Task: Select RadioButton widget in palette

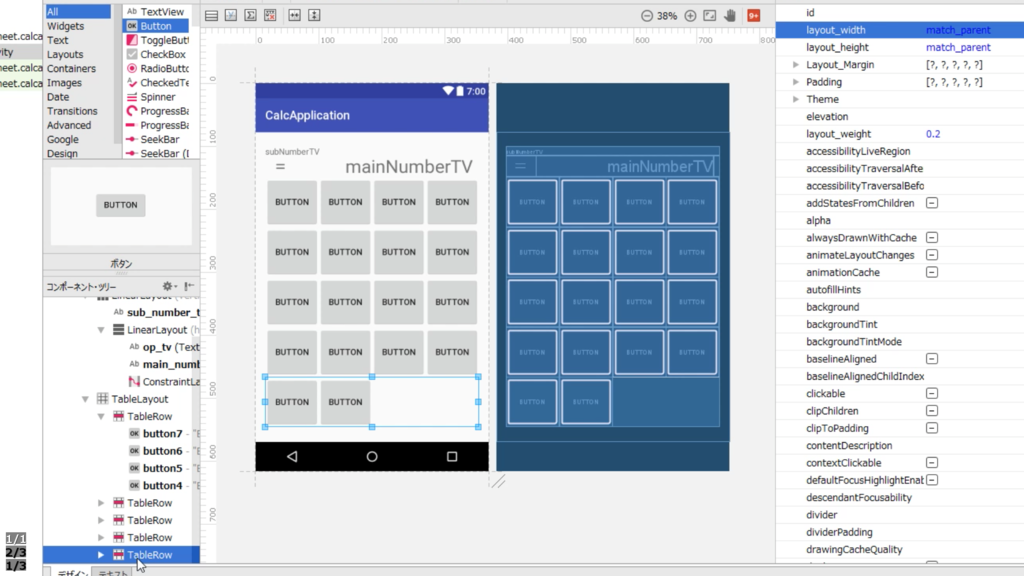Action: pyautogui.click(x=157, y=69)
